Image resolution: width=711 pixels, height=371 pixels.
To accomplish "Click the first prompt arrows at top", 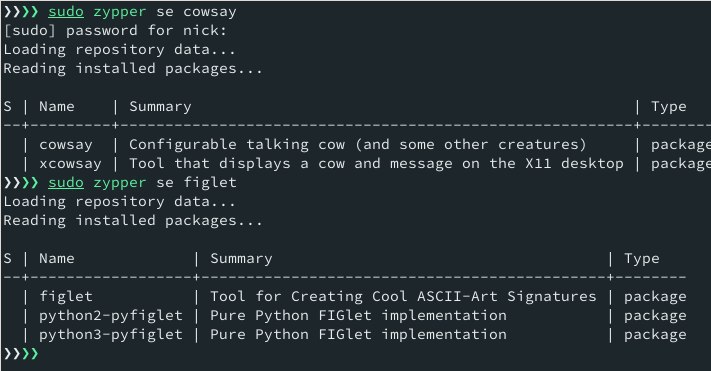I will click(x=21, y=12).
